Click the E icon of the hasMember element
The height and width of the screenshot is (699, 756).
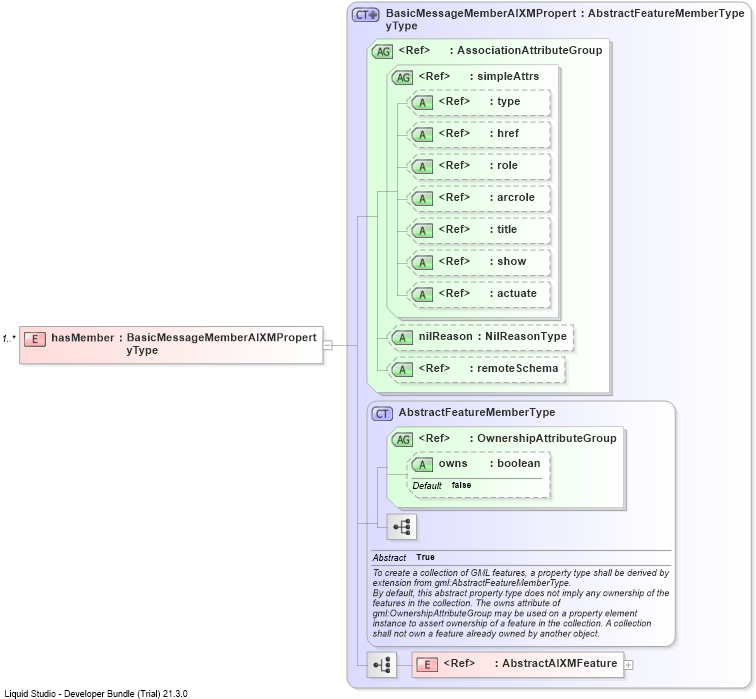point(35,339)
